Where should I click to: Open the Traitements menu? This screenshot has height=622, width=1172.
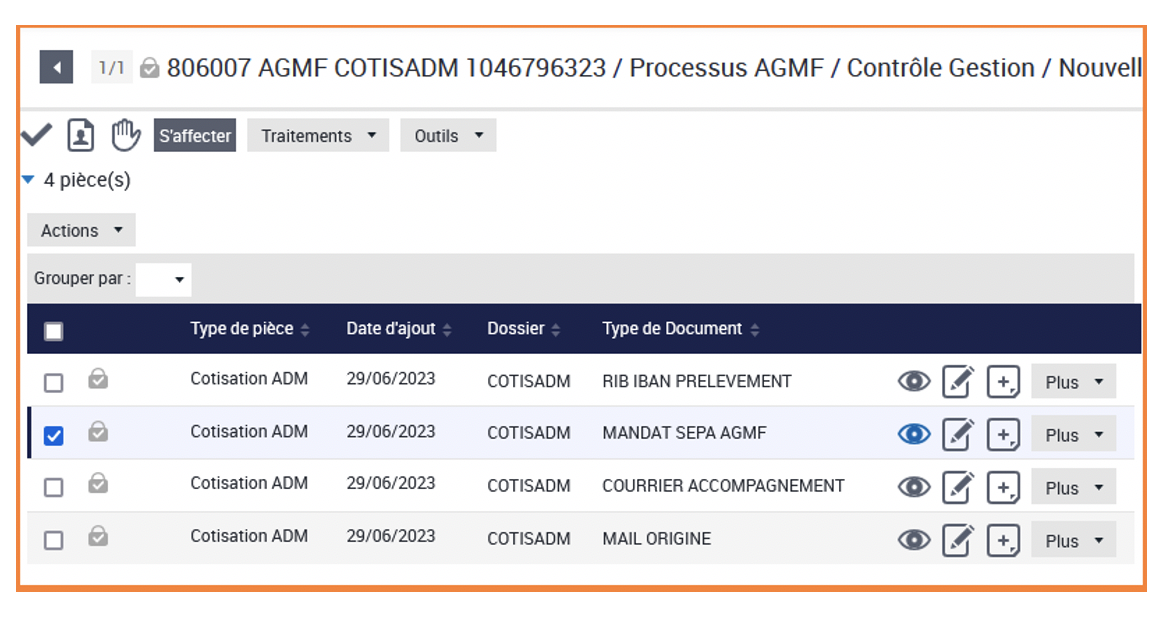click(x=318, y=136)
